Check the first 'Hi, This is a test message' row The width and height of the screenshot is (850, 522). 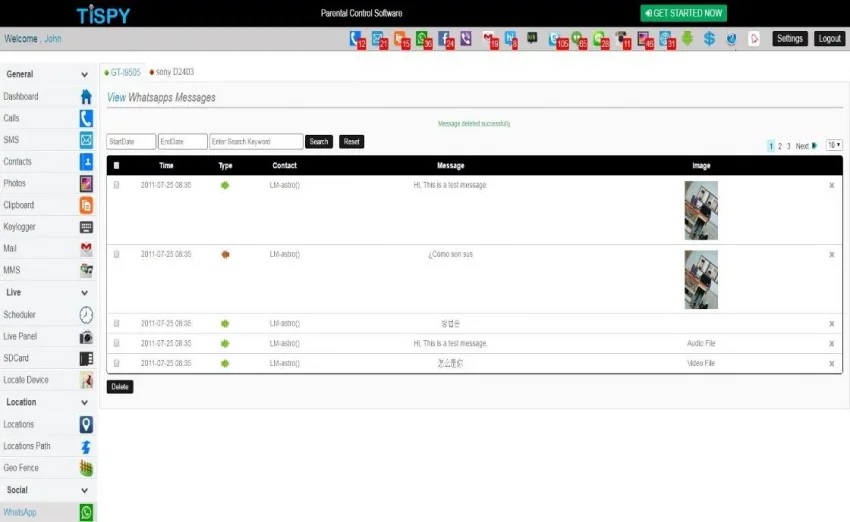(117, 185)
